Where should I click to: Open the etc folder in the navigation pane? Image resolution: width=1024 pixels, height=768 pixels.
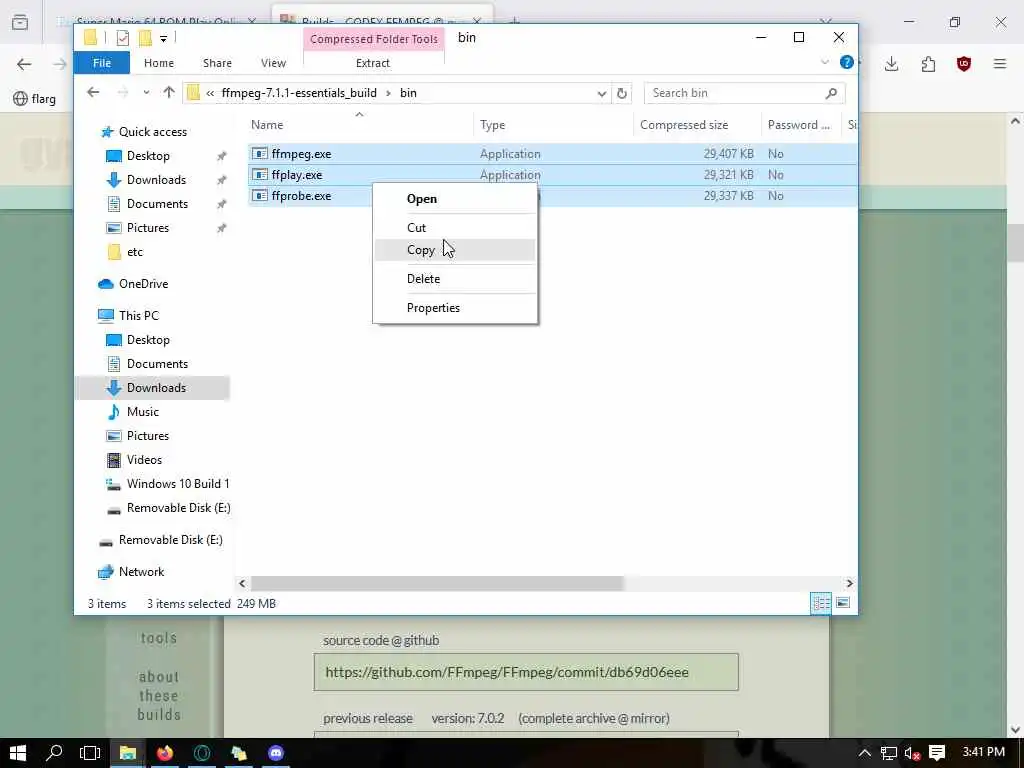click(x=135, y=252)
